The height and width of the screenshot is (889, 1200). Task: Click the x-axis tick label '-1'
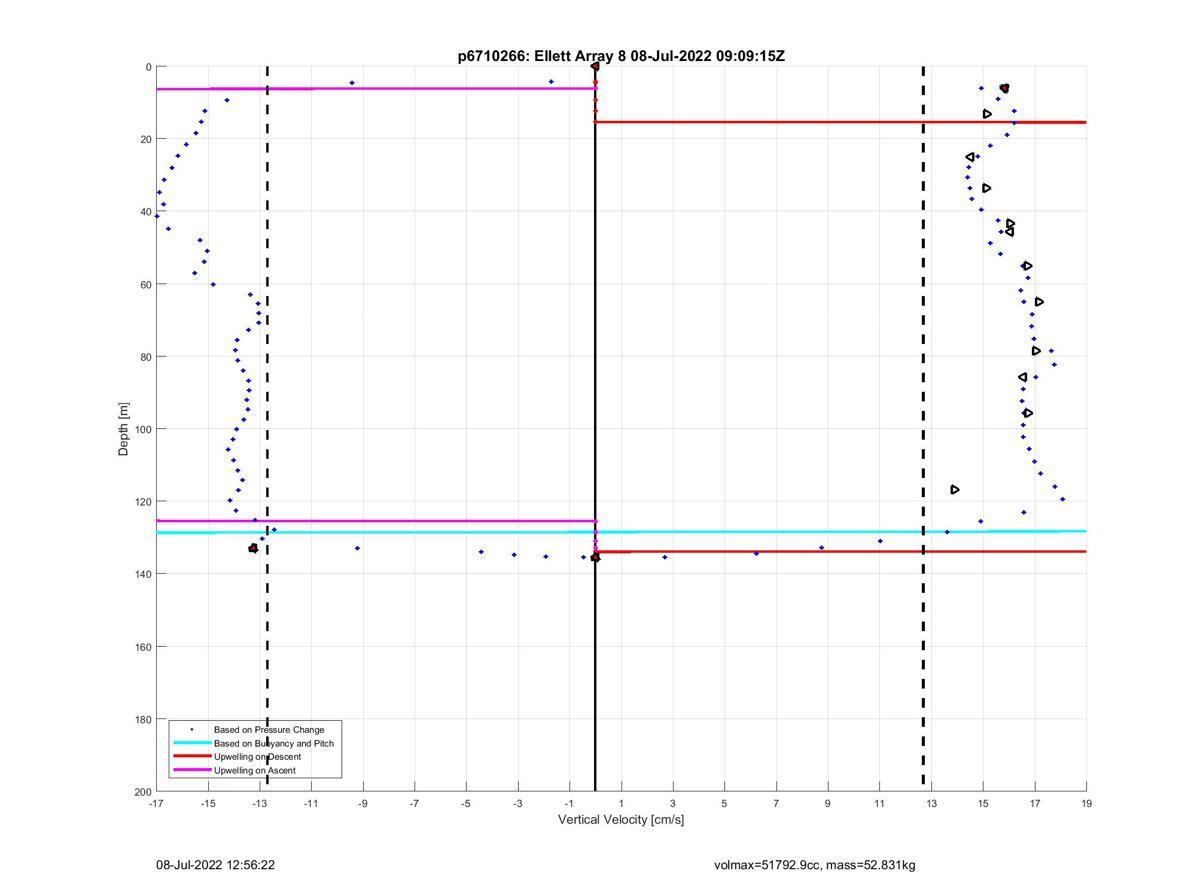point(569,803)
